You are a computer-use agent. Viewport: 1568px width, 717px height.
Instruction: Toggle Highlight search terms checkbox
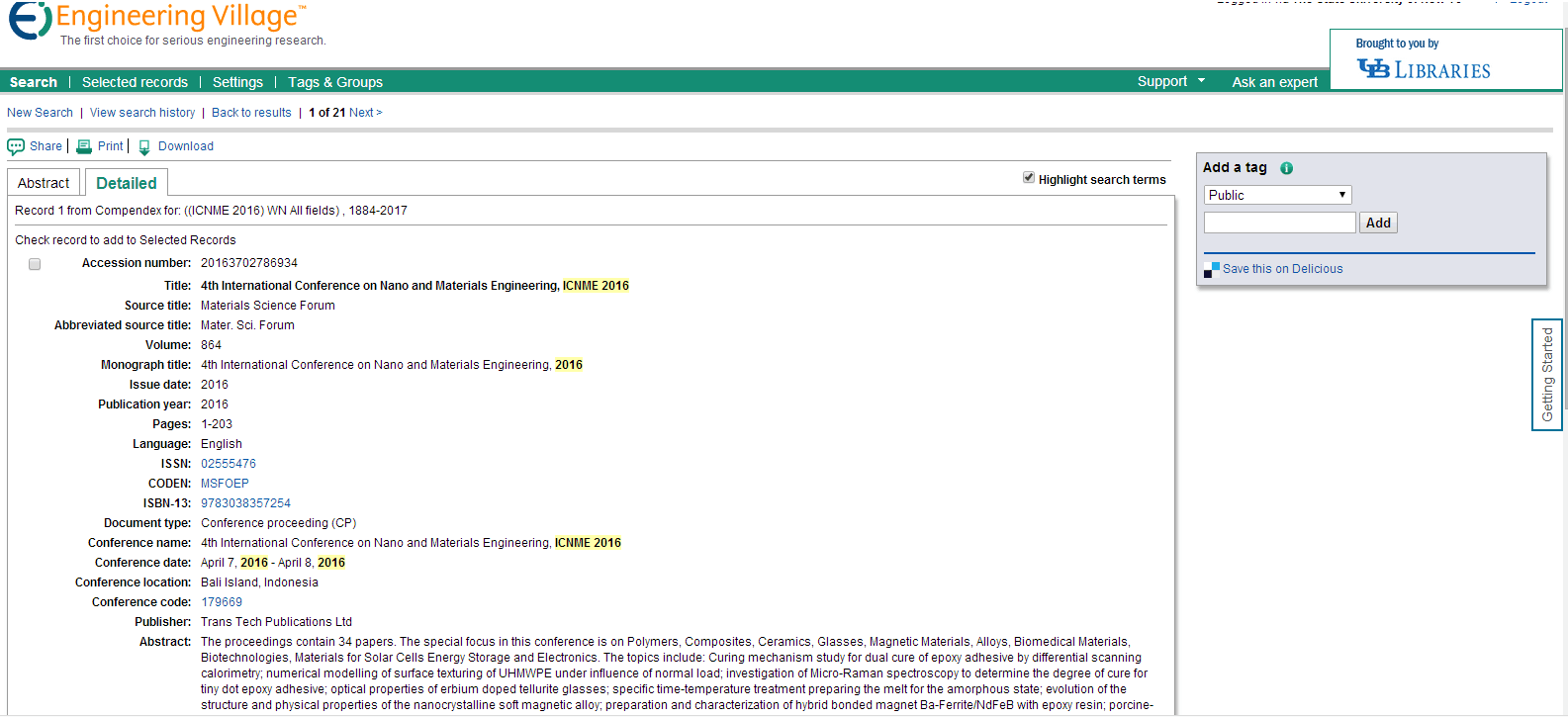(x=1029, y=178)
